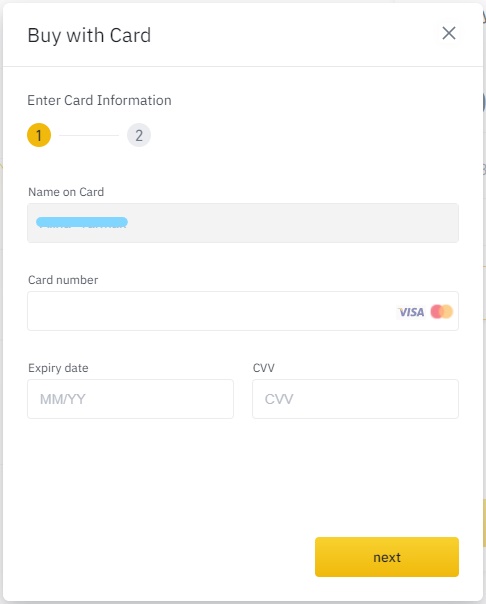
Task: Click the MM/YY expiry date field
Action: [130, 399]
